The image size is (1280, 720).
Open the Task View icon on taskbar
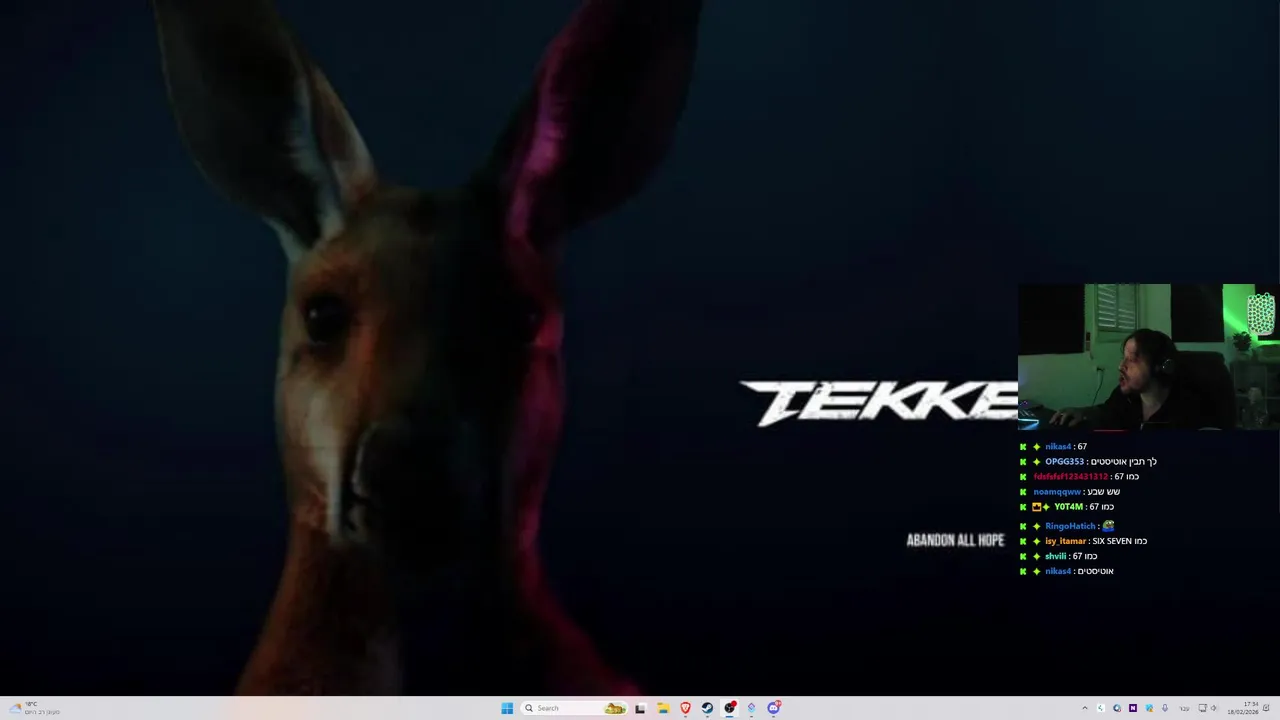coord(640,708)
